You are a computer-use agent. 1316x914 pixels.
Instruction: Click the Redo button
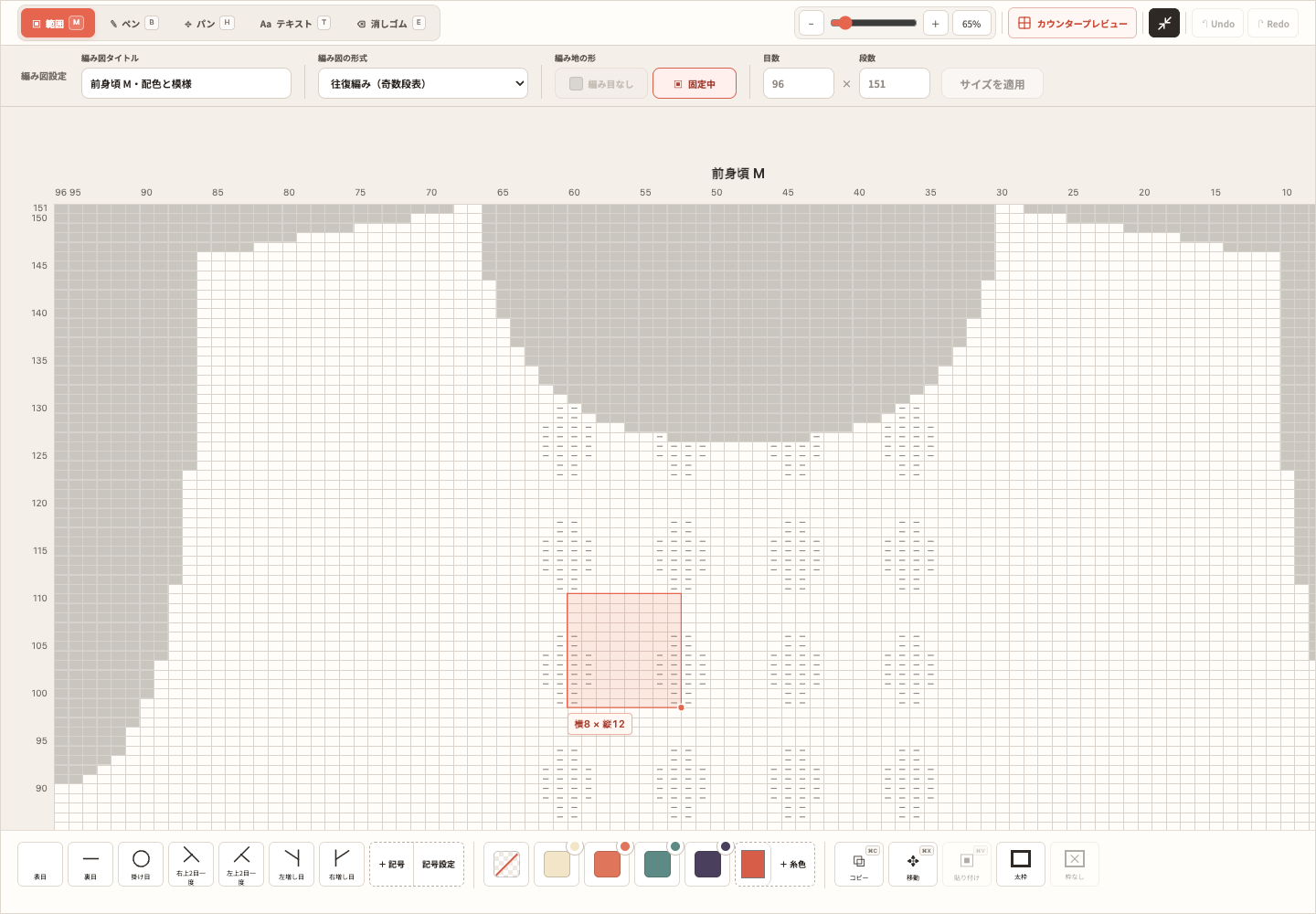point(1273,23)
